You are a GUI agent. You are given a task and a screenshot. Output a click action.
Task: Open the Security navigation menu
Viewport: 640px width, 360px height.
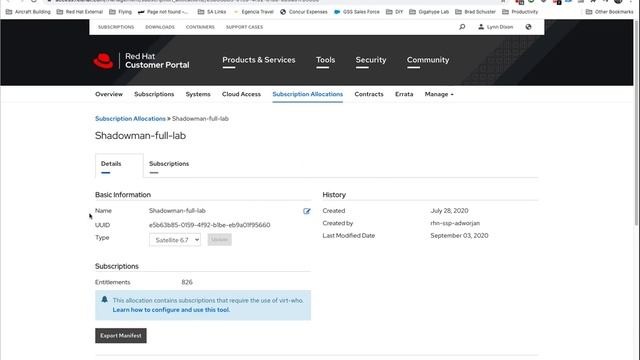point(371,60)
